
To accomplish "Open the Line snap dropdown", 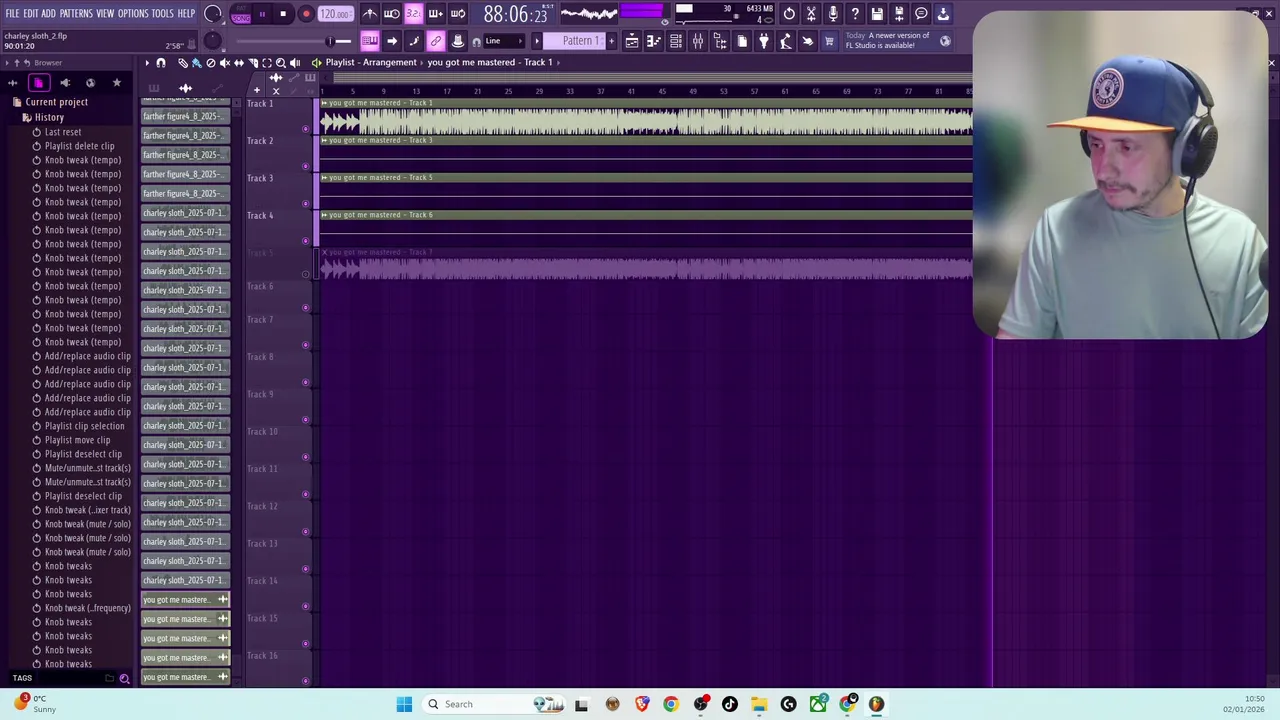I will pos(502,41).
